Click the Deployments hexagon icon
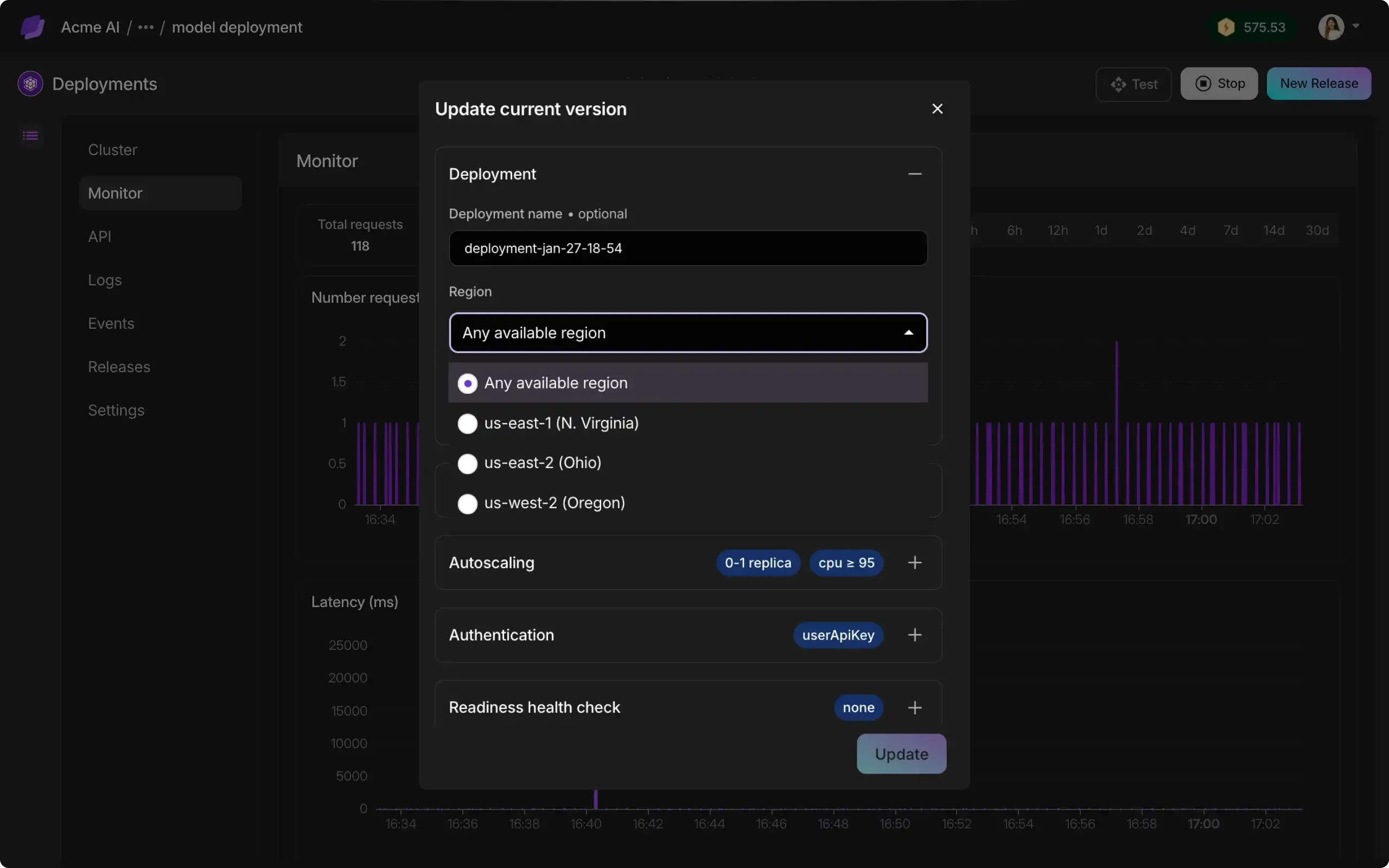The height and width of the screenshot is (868, 1389). (x=30, y=84)
